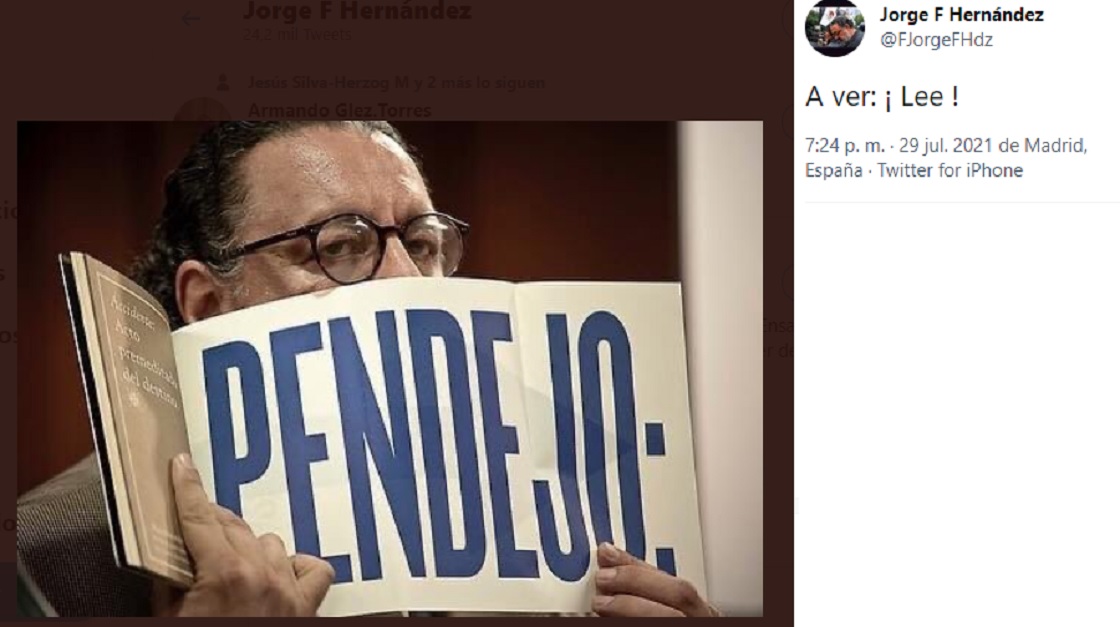Click the dimmed avatar beside Armando Glez.Torres

[x=202, y=111]
